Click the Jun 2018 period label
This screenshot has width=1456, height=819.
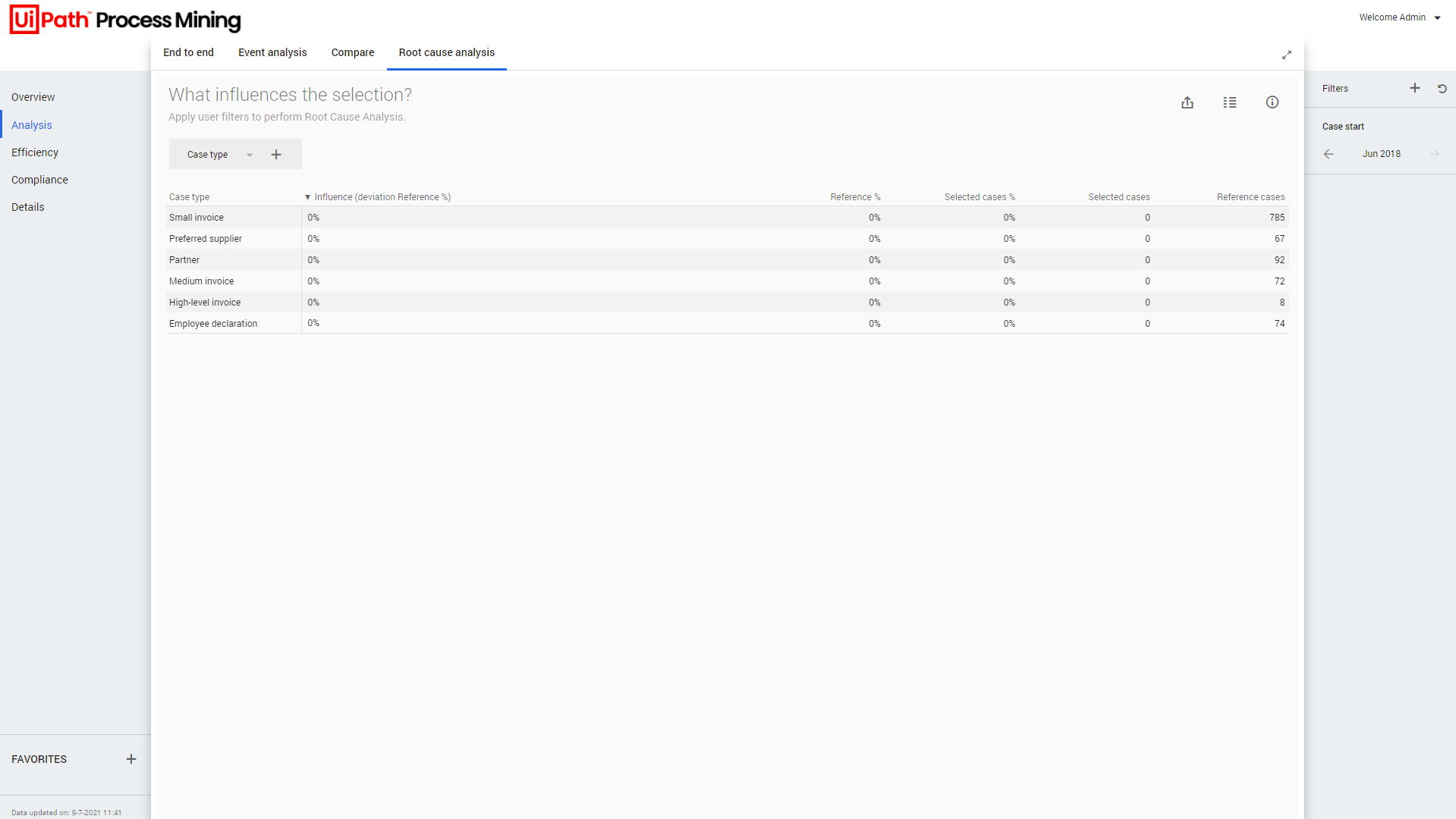[x=1381, y=154]
